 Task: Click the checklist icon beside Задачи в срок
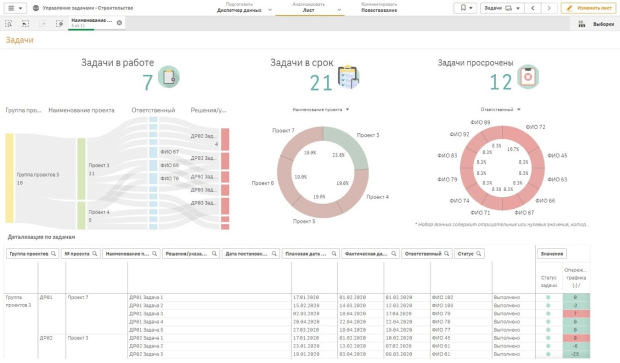(348, 77)
